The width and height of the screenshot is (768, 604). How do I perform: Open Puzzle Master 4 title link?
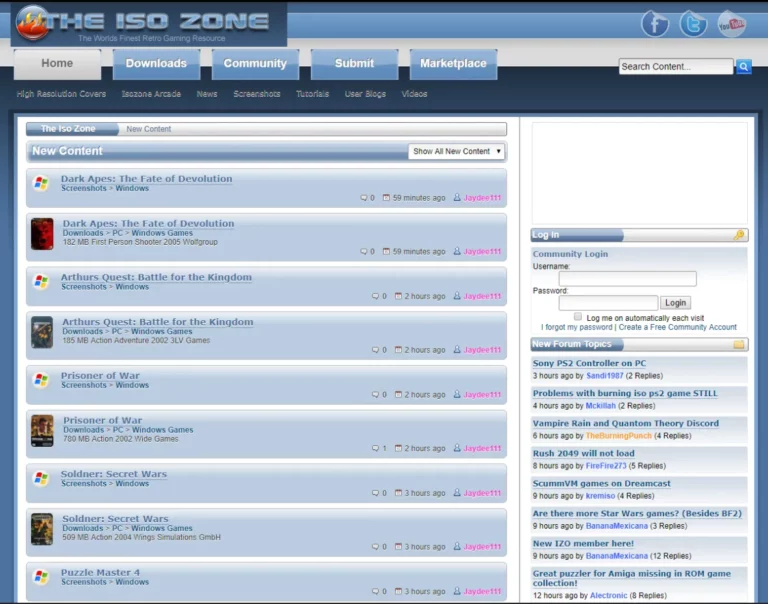tap(100, 572)
